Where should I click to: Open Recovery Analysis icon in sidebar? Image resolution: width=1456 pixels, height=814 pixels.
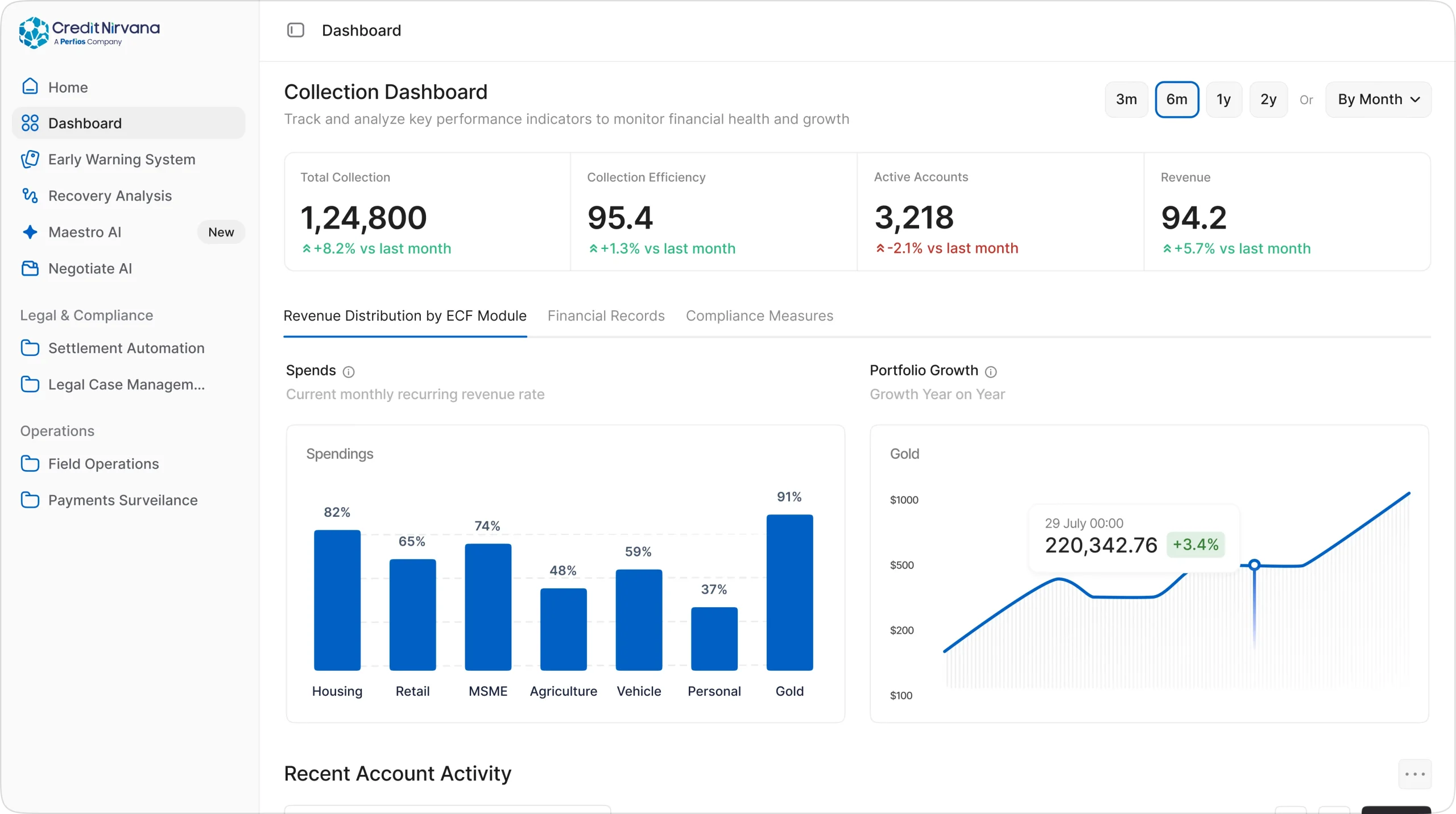(30, 196)
